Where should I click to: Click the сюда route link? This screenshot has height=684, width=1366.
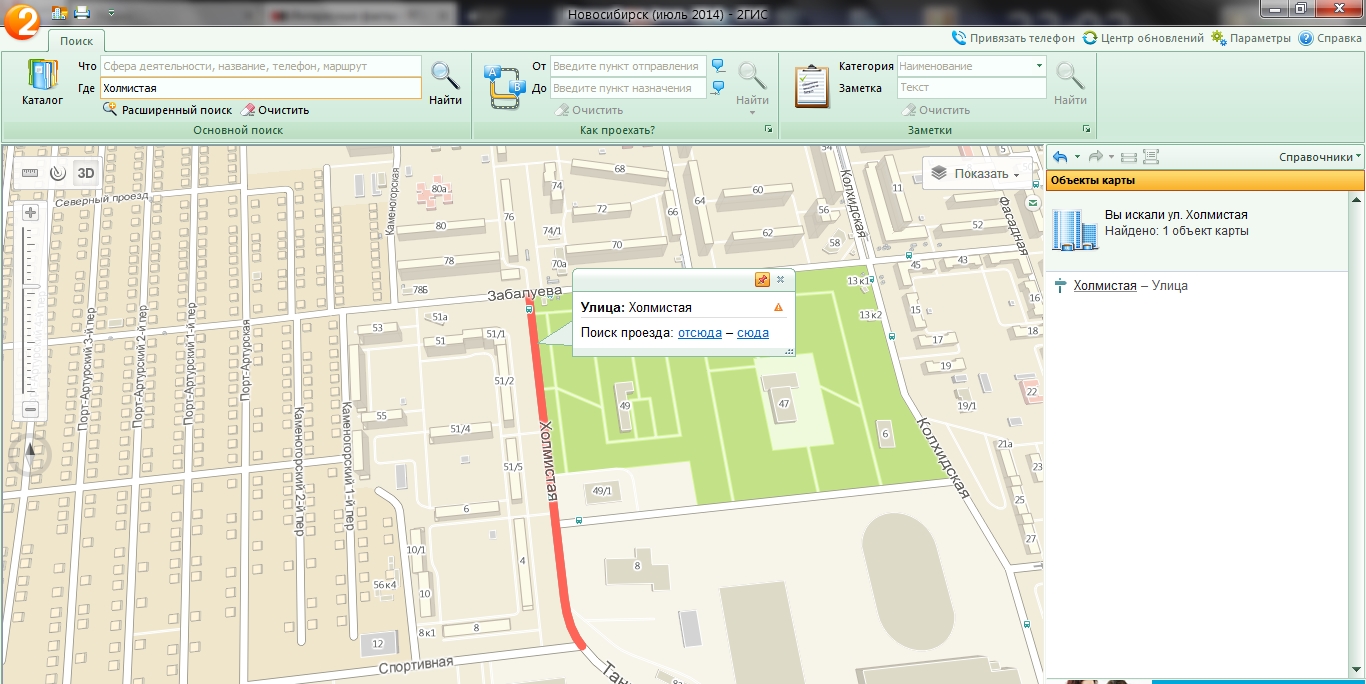[x=753, y=332]
